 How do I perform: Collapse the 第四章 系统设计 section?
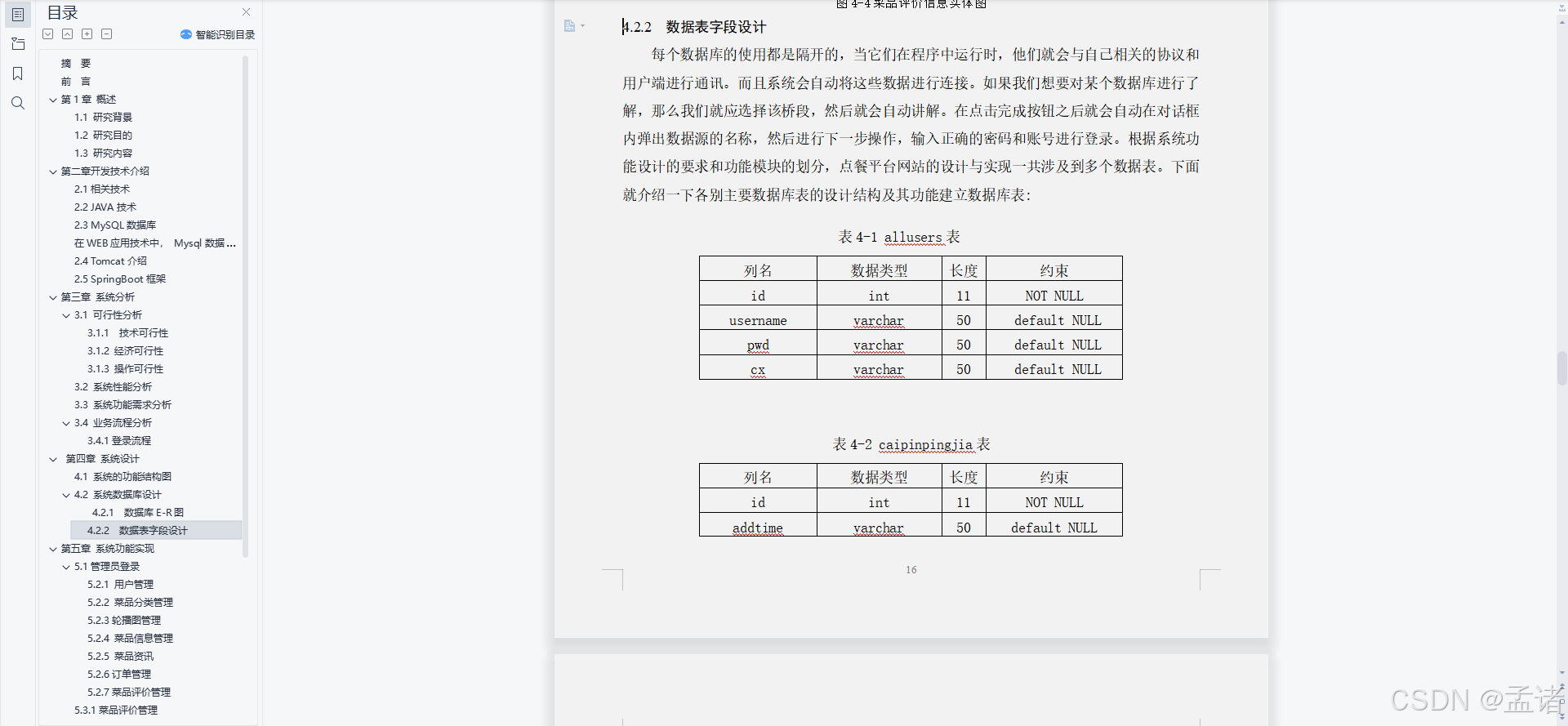pyautogui.click(x=53, y=459)
